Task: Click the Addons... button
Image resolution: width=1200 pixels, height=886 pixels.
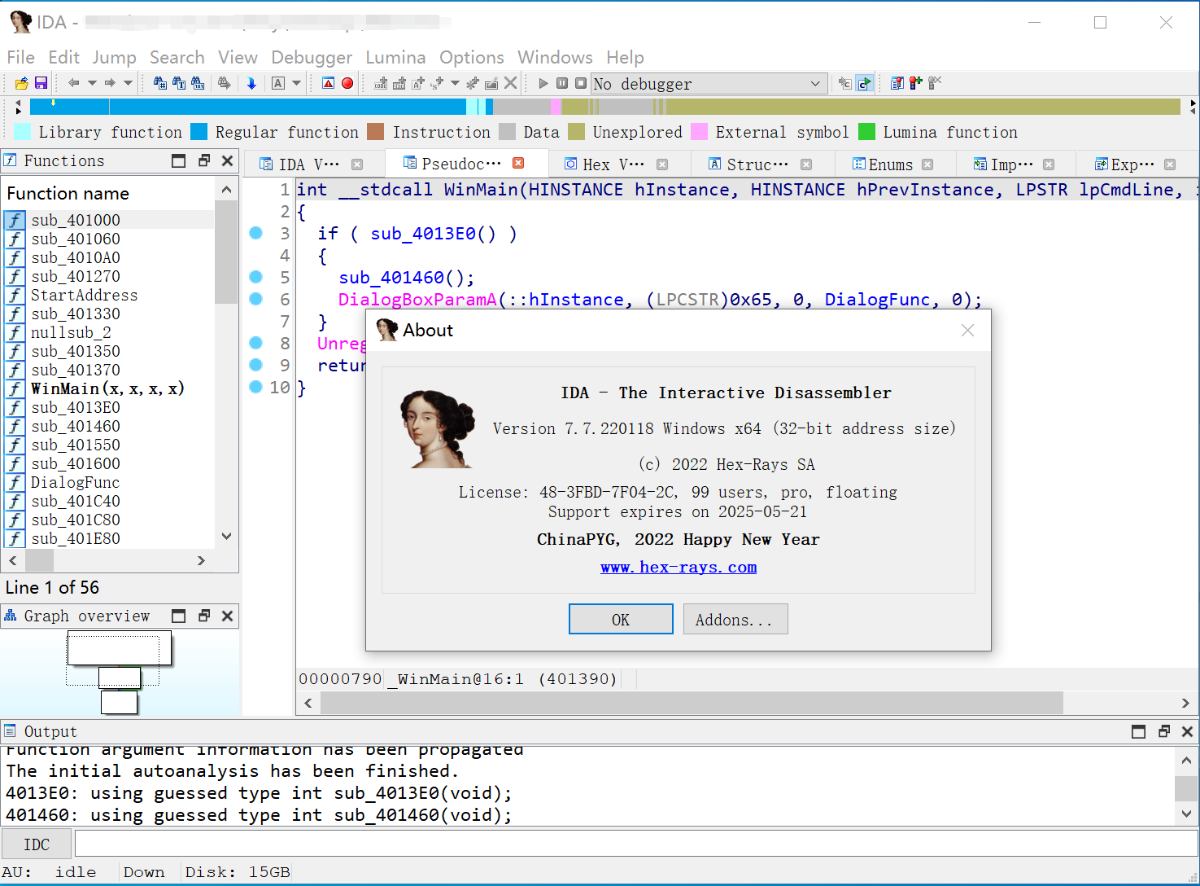Action: 735,619
